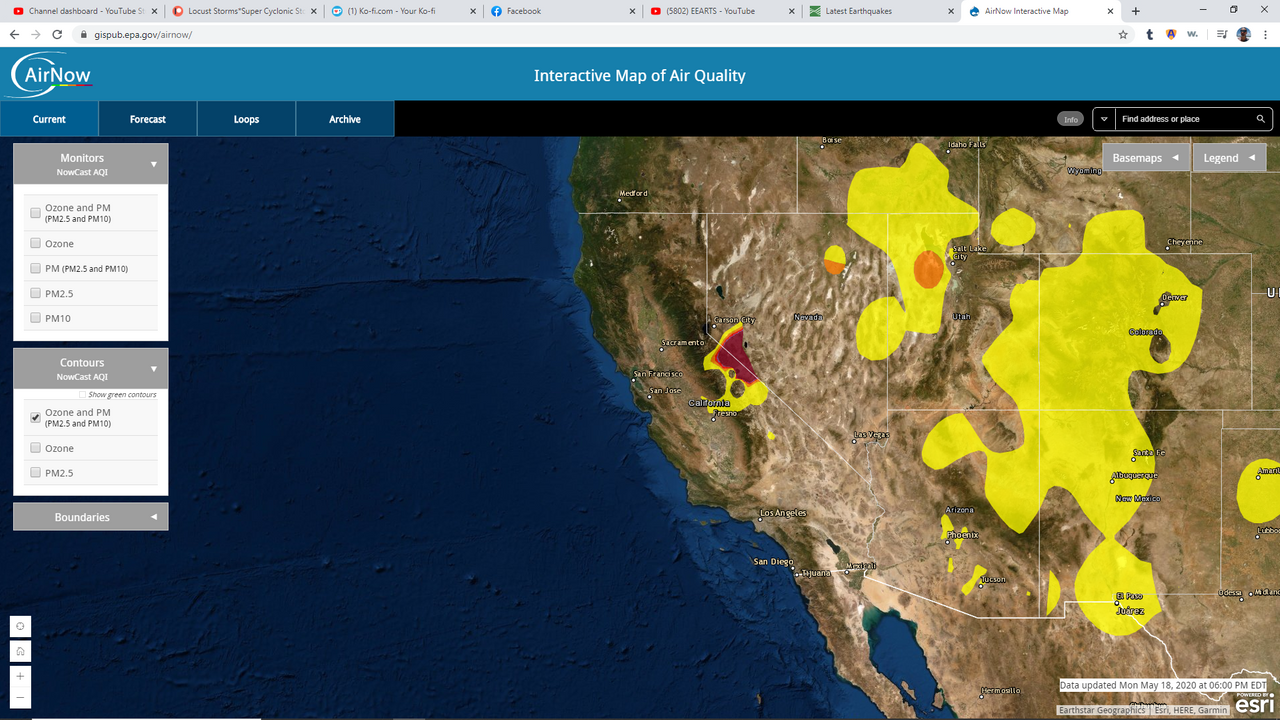Click the Info button
The width and height of the screenshot is (1280, 720).
coord(1071,119)
